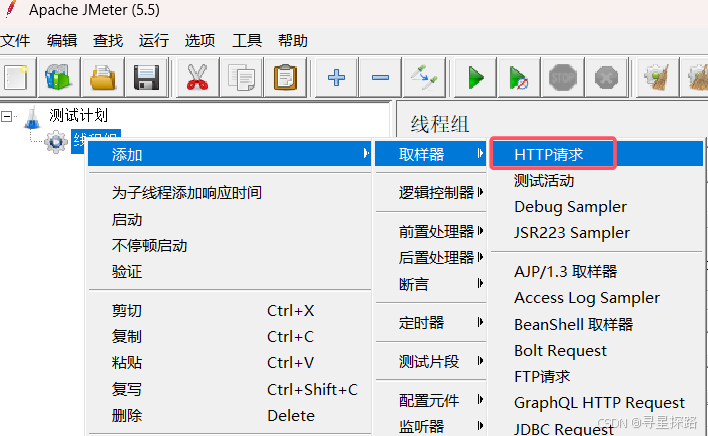Expand the 定时器 submenu

coord(431,323)
